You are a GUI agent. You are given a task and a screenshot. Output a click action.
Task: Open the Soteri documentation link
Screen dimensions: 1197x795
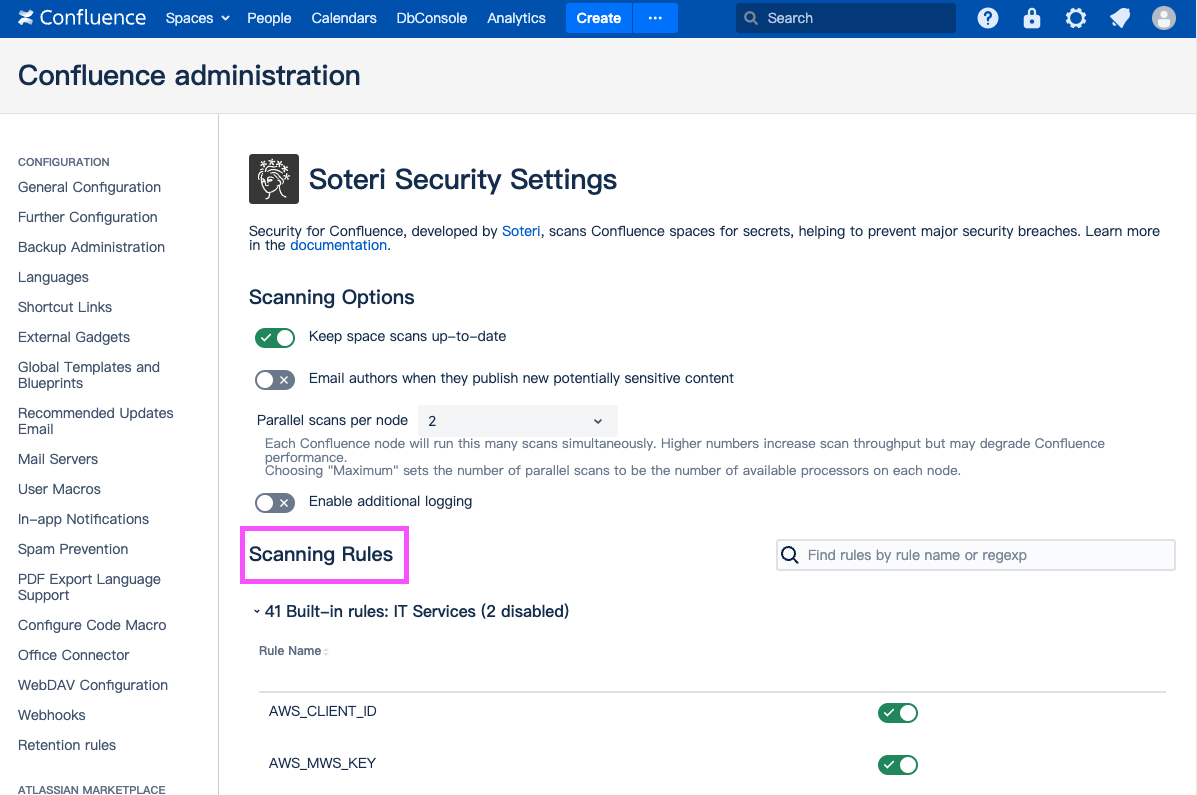(x=338, y=245)
